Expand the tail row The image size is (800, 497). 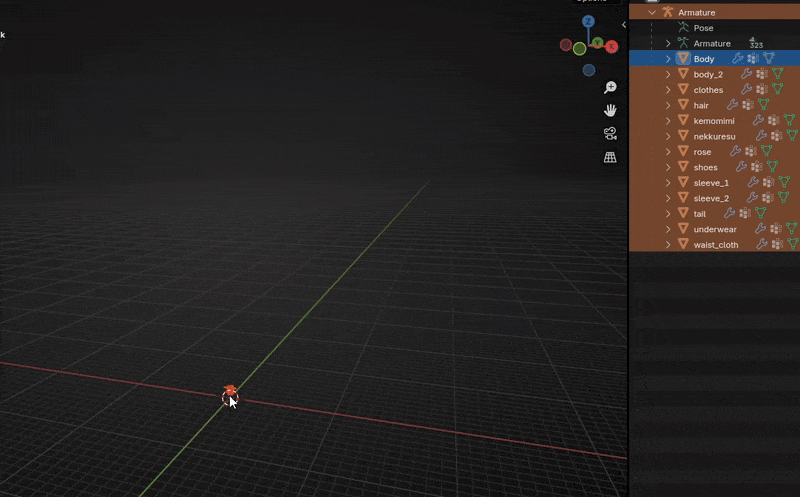click(668, 214)
